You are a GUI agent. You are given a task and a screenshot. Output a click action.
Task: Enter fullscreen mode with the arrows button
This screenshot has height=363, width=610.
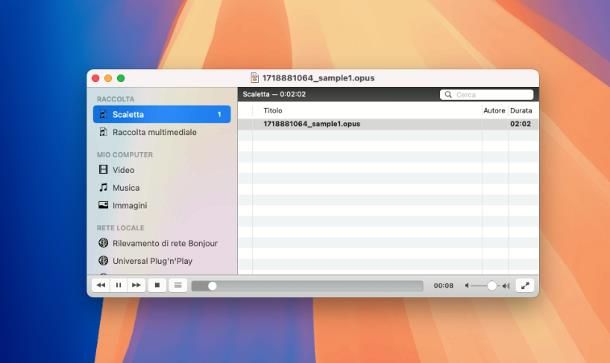[525, 285]
